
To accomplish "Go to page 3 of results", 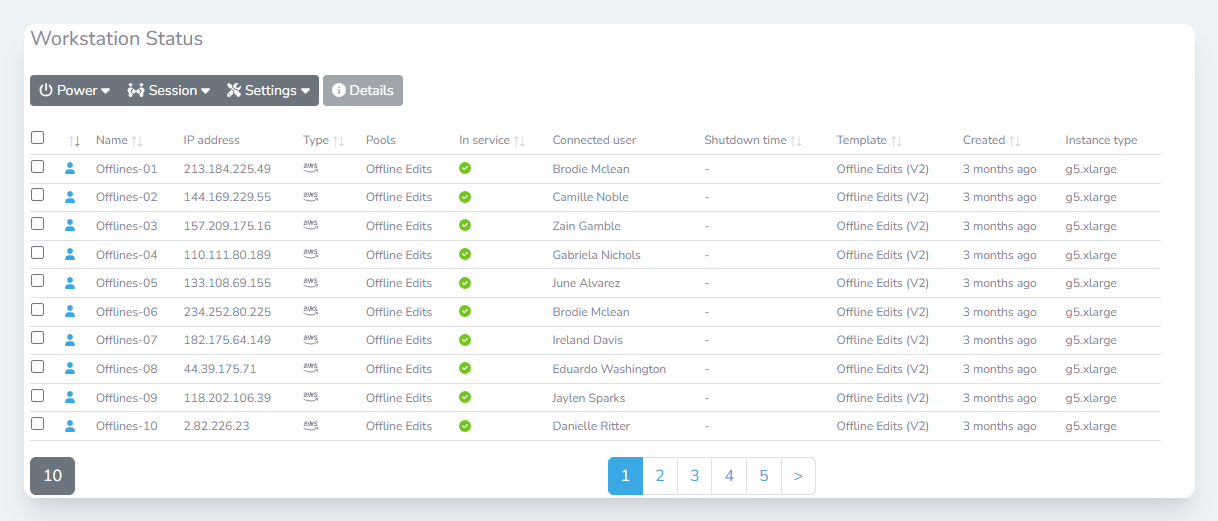I will (694, 476).
